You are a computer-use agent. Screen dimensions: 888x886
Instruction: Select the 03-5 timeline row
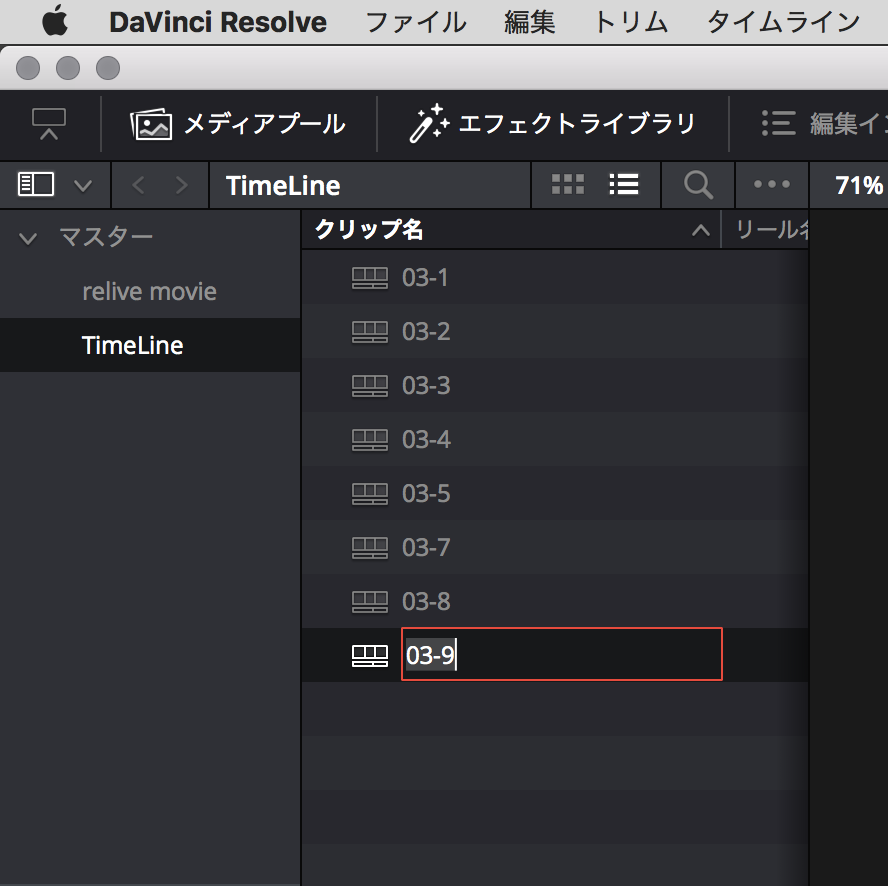coord(554,493)
